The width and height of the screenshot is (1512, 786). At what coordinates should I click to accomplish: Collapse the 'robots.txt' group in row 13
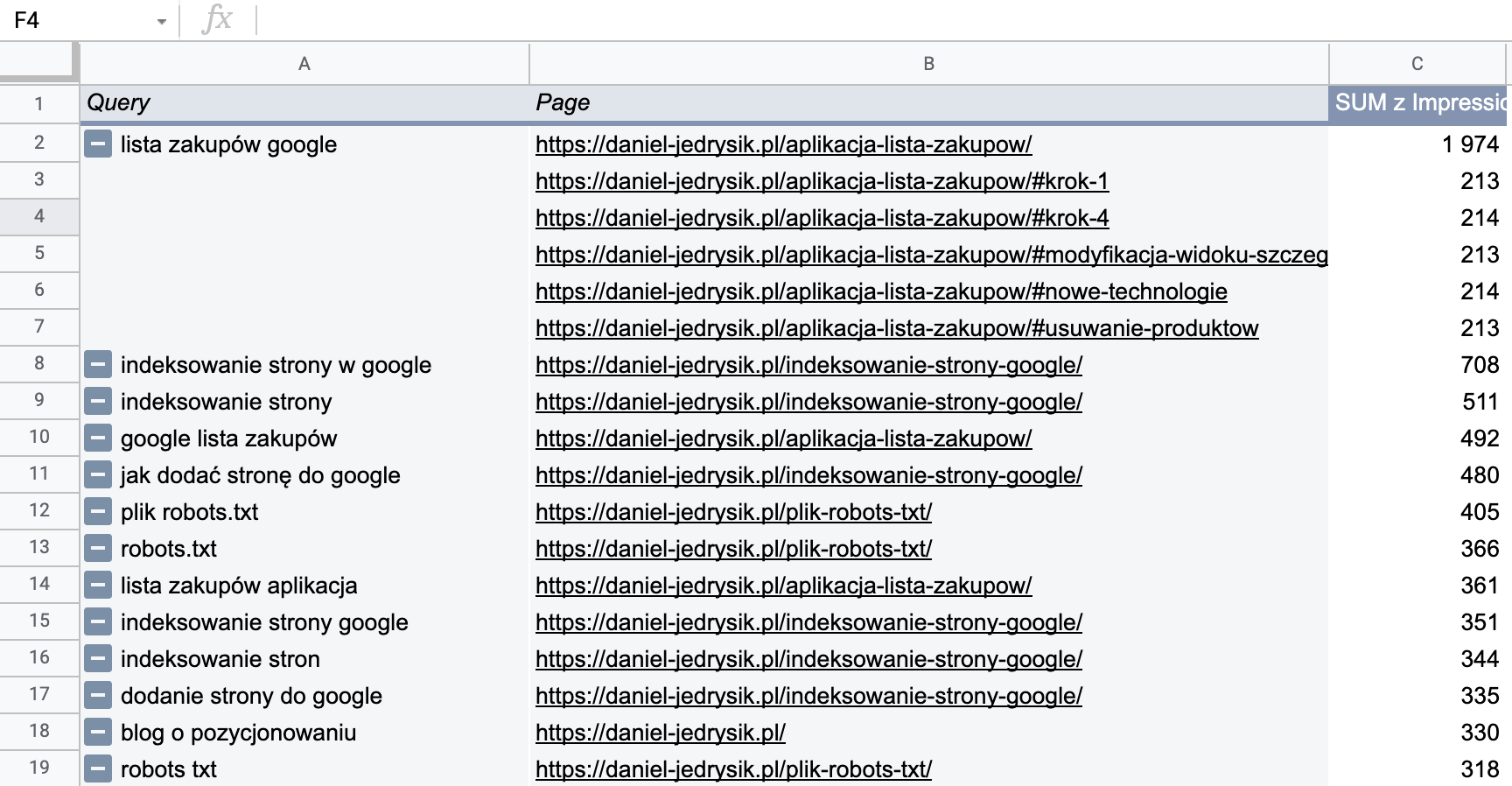(98, 548)
